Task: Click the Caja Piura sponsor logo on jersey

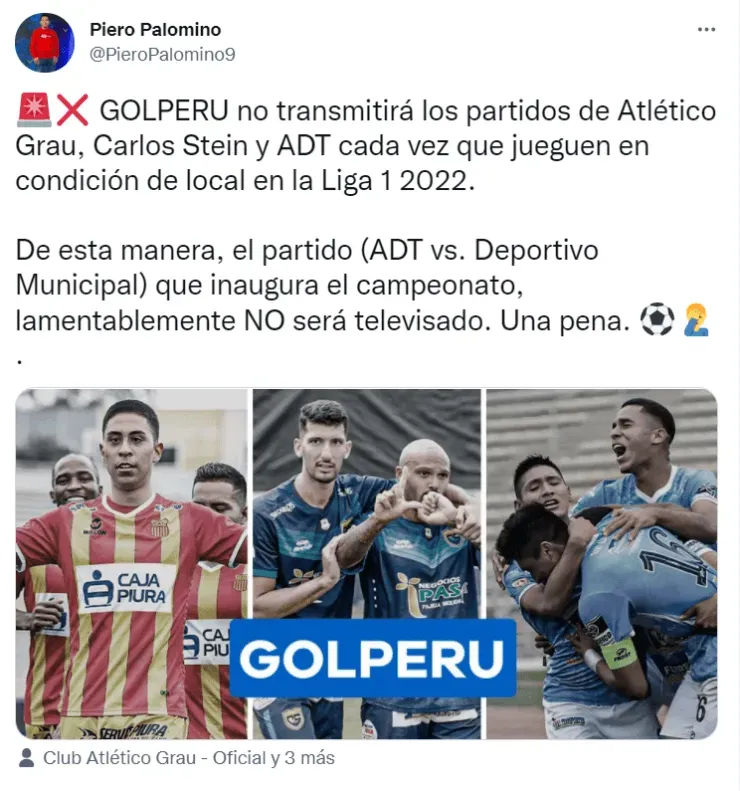Action: (x=126, y=588)
